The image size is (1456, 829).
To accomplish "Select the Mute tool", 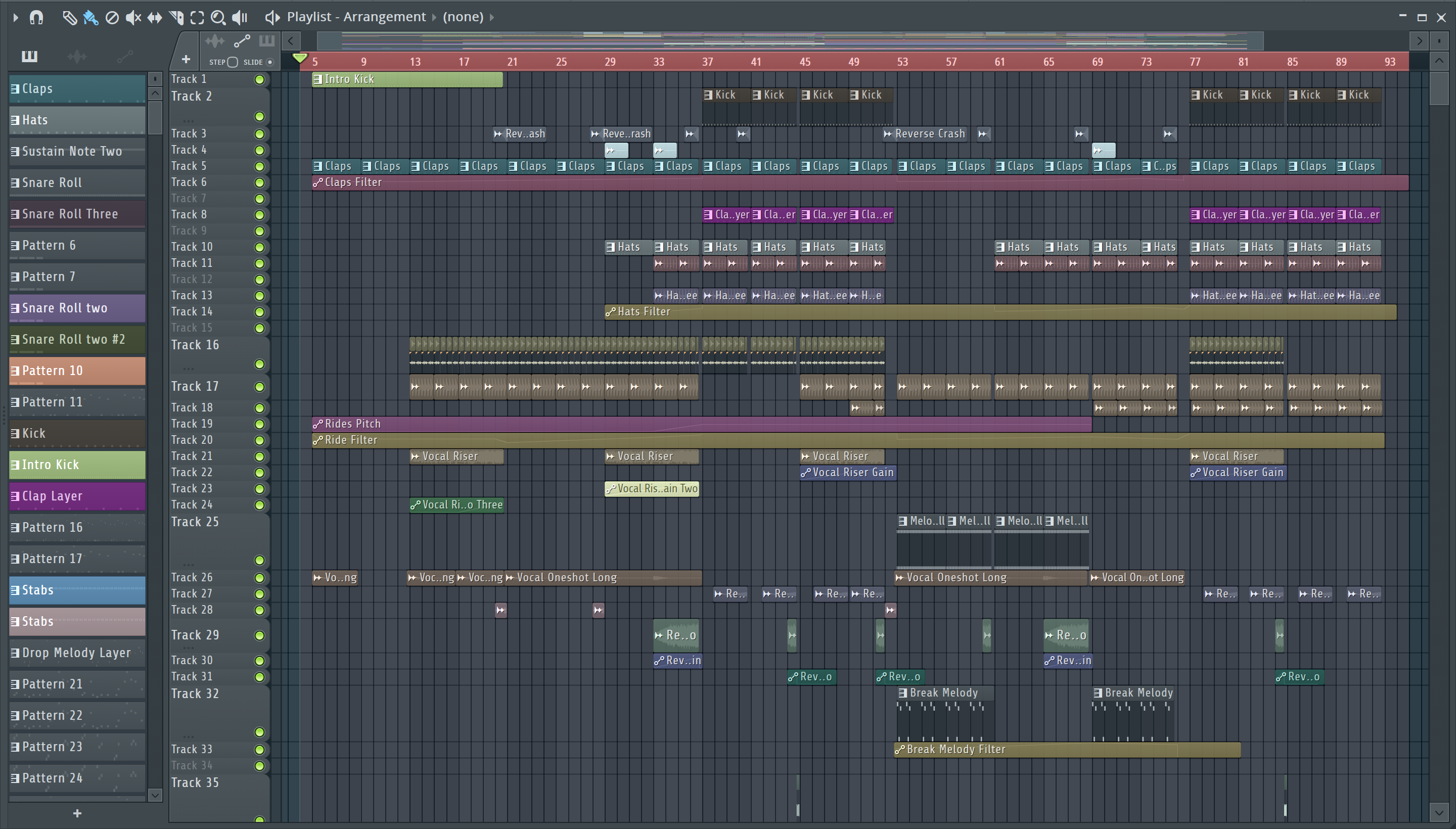I will pyautogui.click(x=132, y=18).
